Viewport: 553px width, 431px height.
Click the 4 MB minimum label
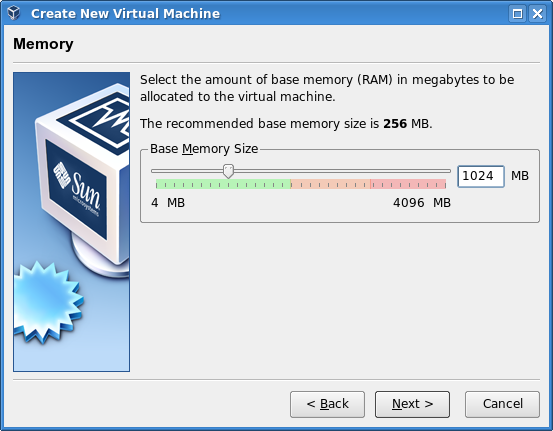click(168, 203)
